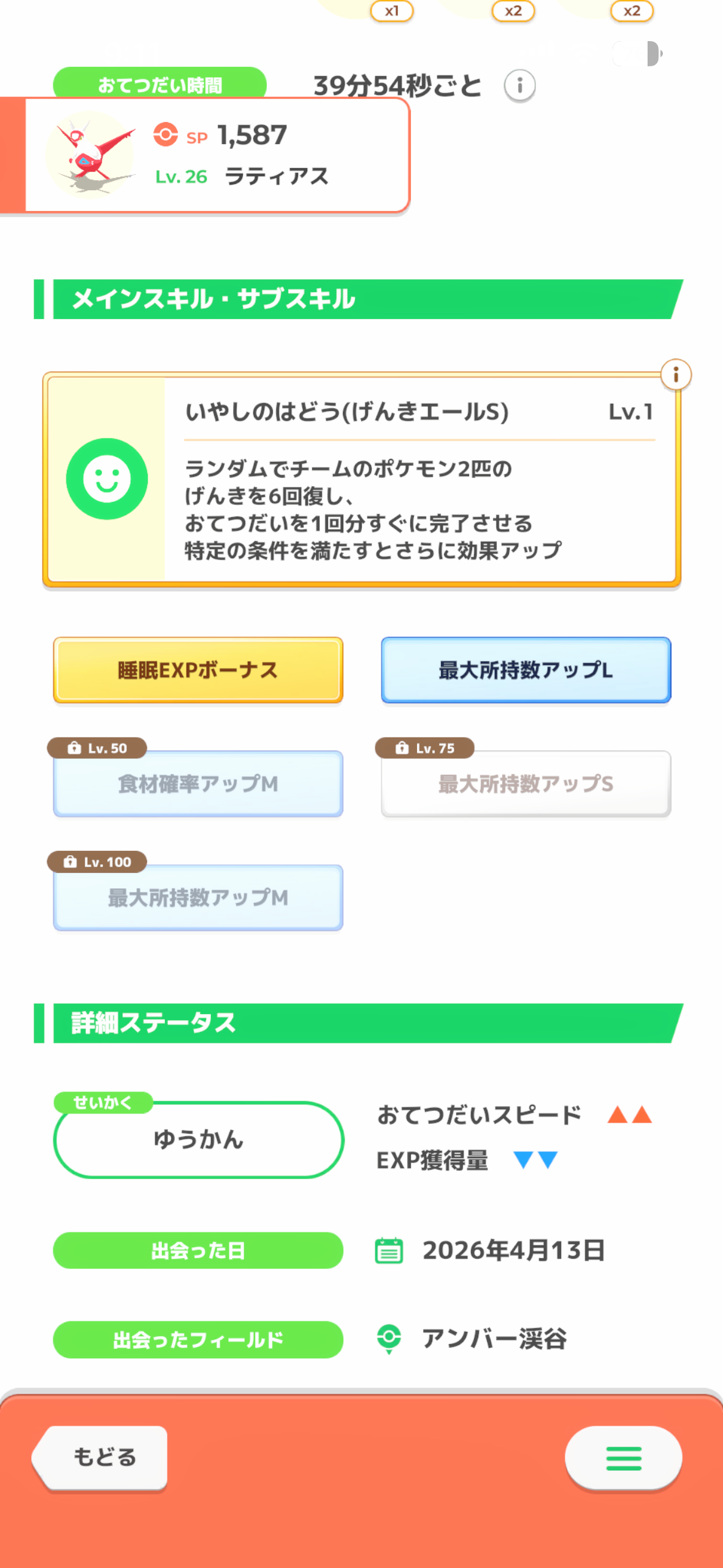Tap the location pin beside アンバー渓谷

(x=389, y=1338)
